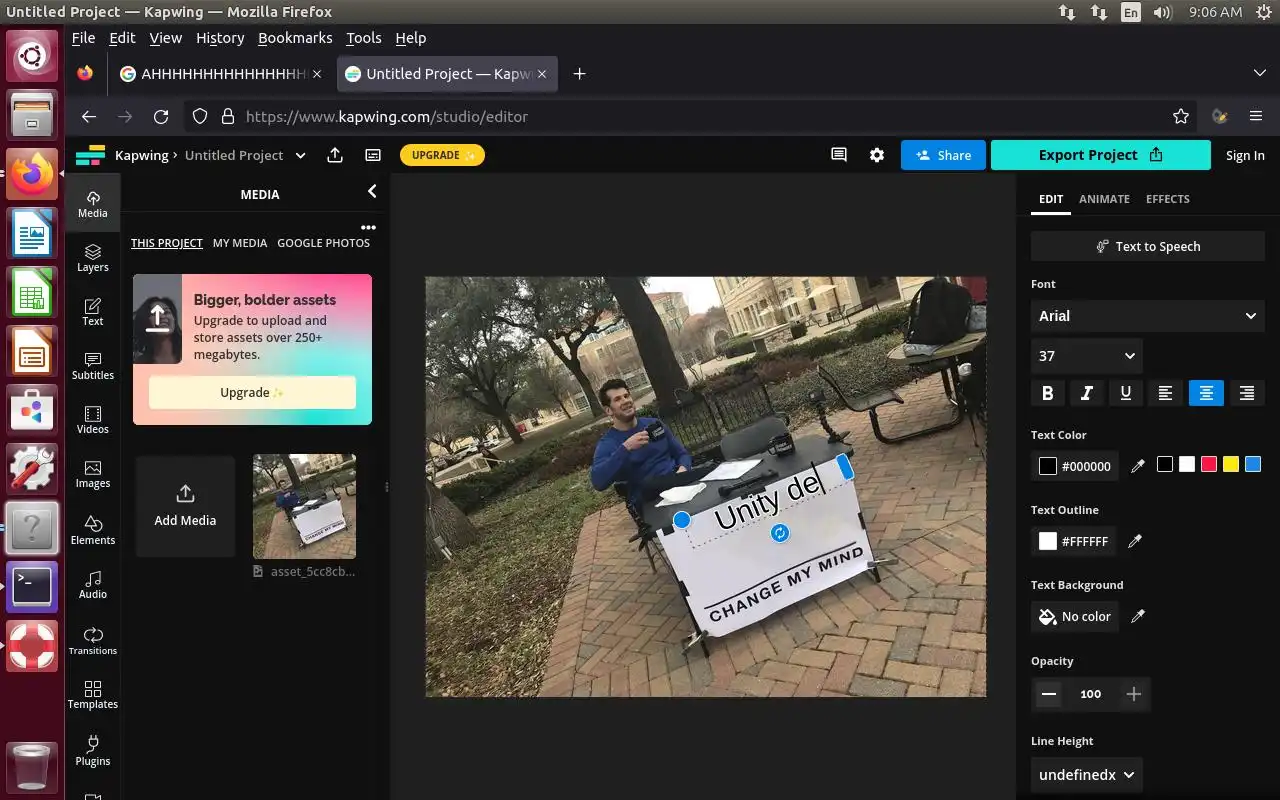Screen dimensions: 1280x800
Task: Click the Kapwing logo icon
Action: click(90, 155)
